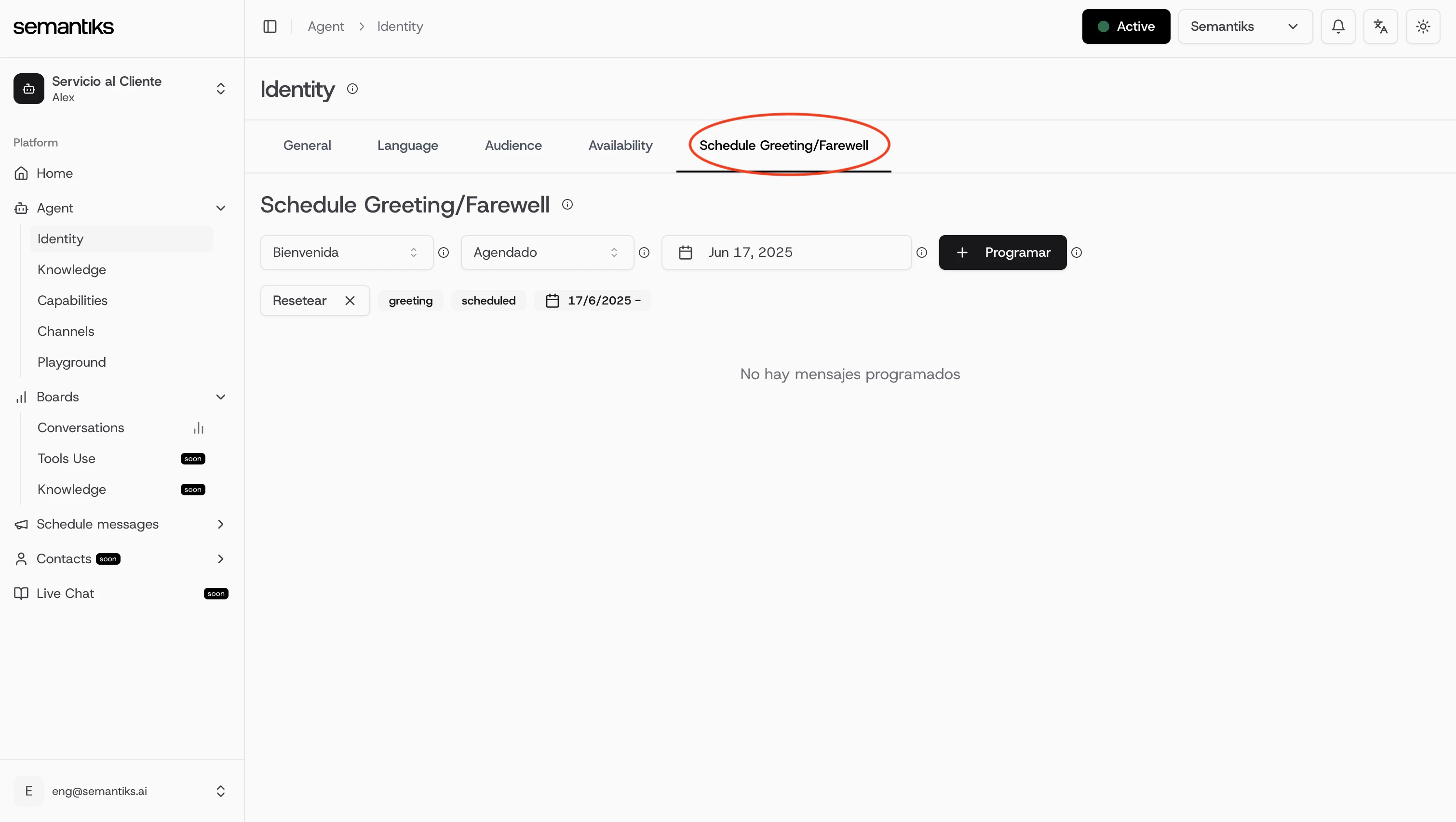Toggle the Active agent status
The height and width of the screenshot is (822, 1456).
(1125, 26)
